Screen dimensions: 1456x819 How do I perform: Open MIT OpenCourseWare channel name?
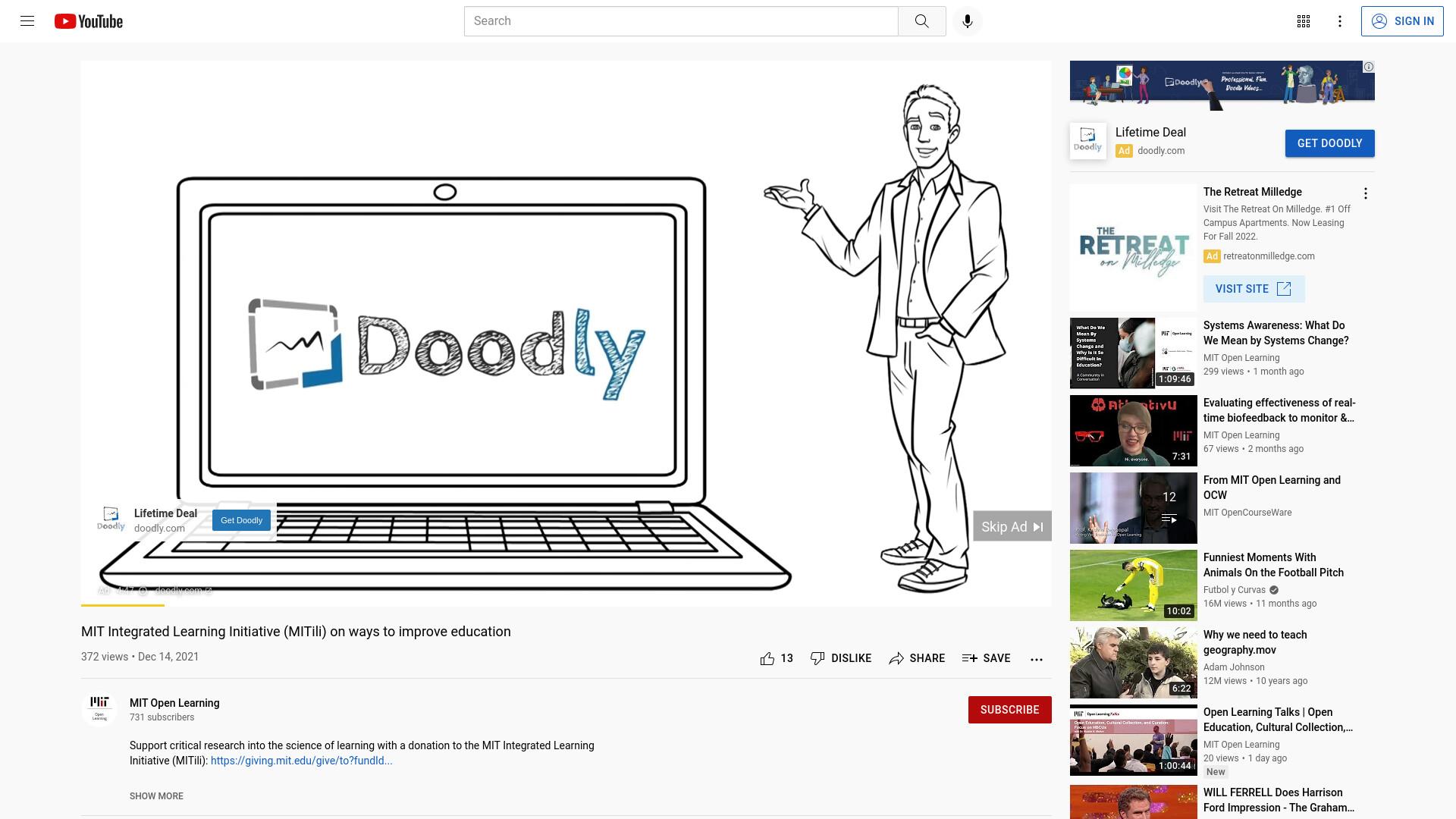(1247, 513)
